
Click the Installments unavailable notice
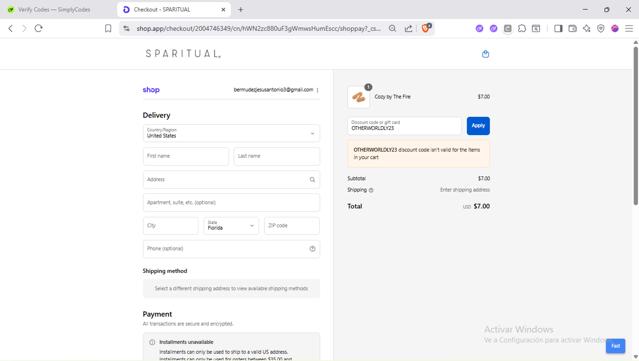231,347
